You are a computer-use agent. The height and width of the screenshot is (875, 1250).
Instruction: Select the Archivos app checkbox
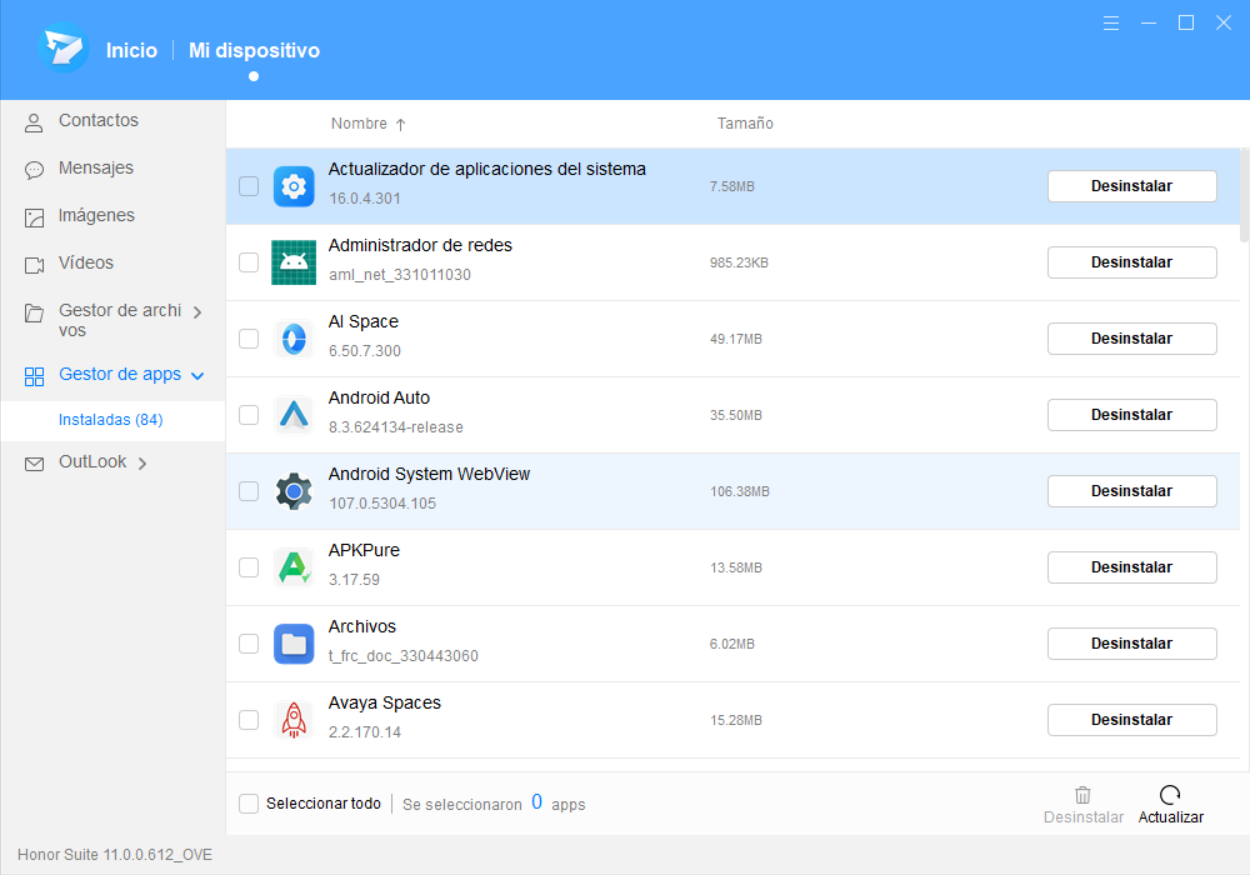pos(249,644)
